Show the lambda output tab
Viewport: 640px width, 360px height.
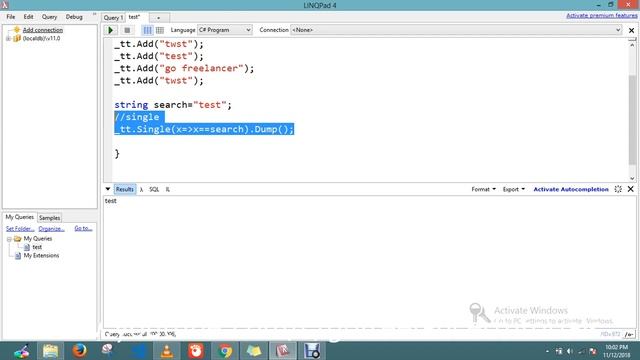pyautogui.click(x=141, y=189)
